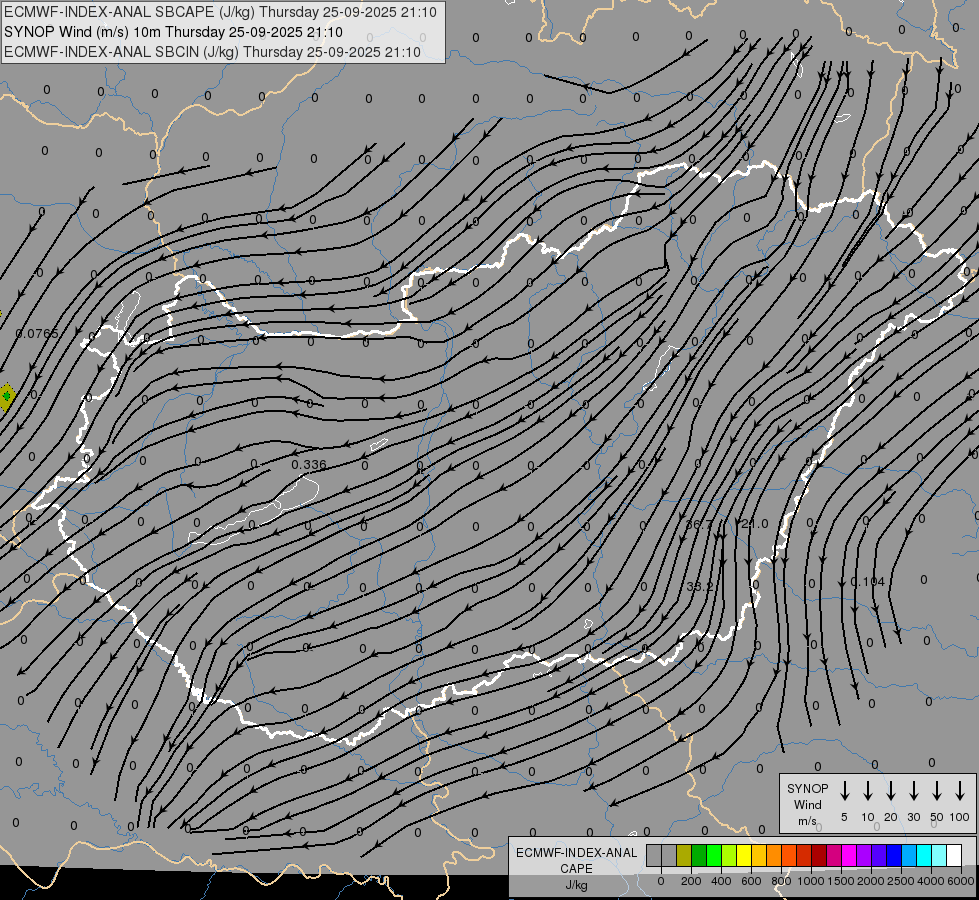The height and width of the screenshot is (900, 979).
Task: Click the 2500 tick label on the colorbar
Action: coord(901,881)
